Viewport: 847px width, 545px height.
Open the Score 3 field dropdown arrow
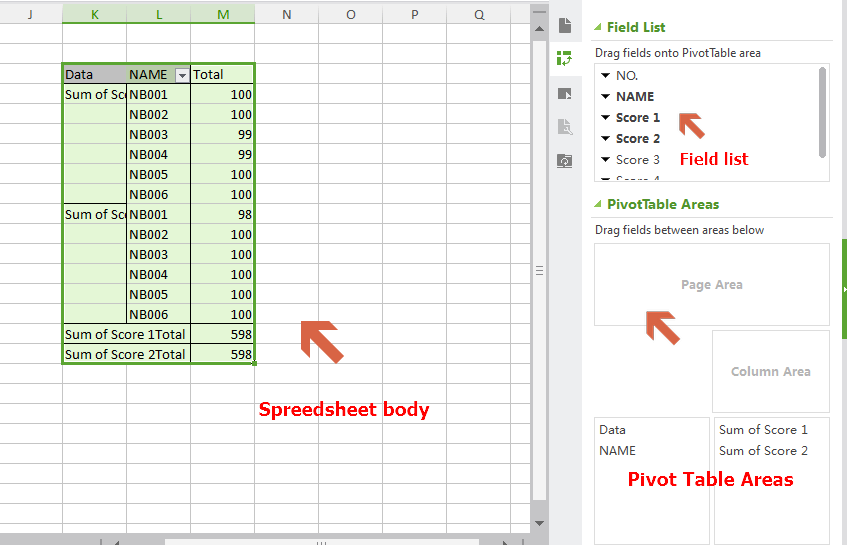click(606, 160)
